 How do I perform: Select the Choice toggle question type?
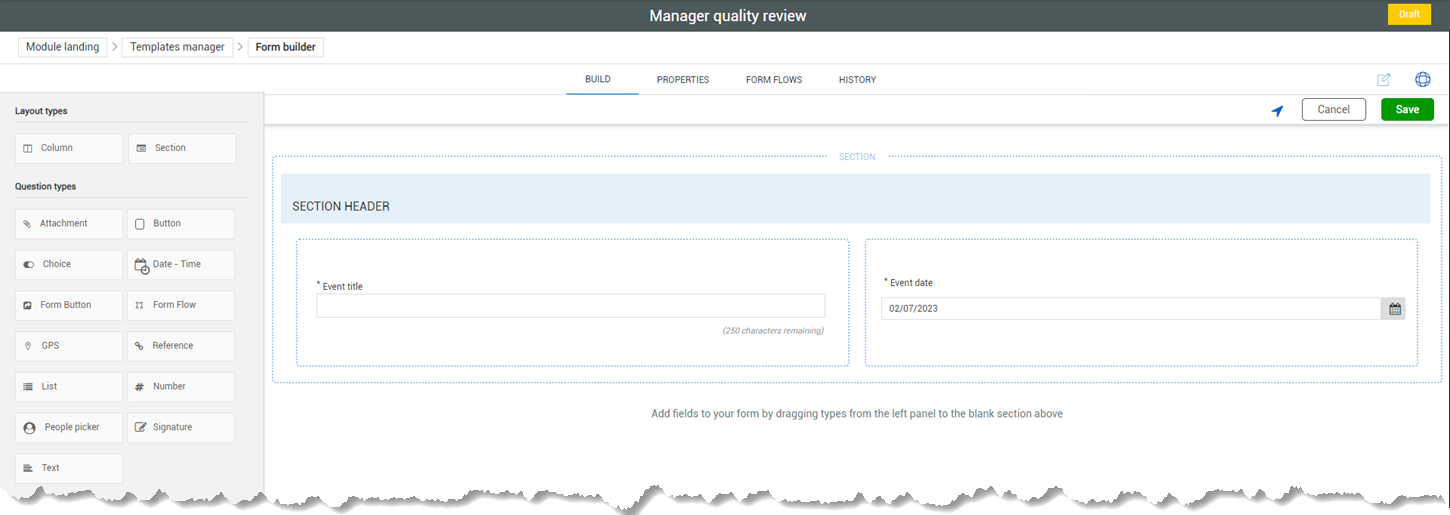(x=69, y=265)
